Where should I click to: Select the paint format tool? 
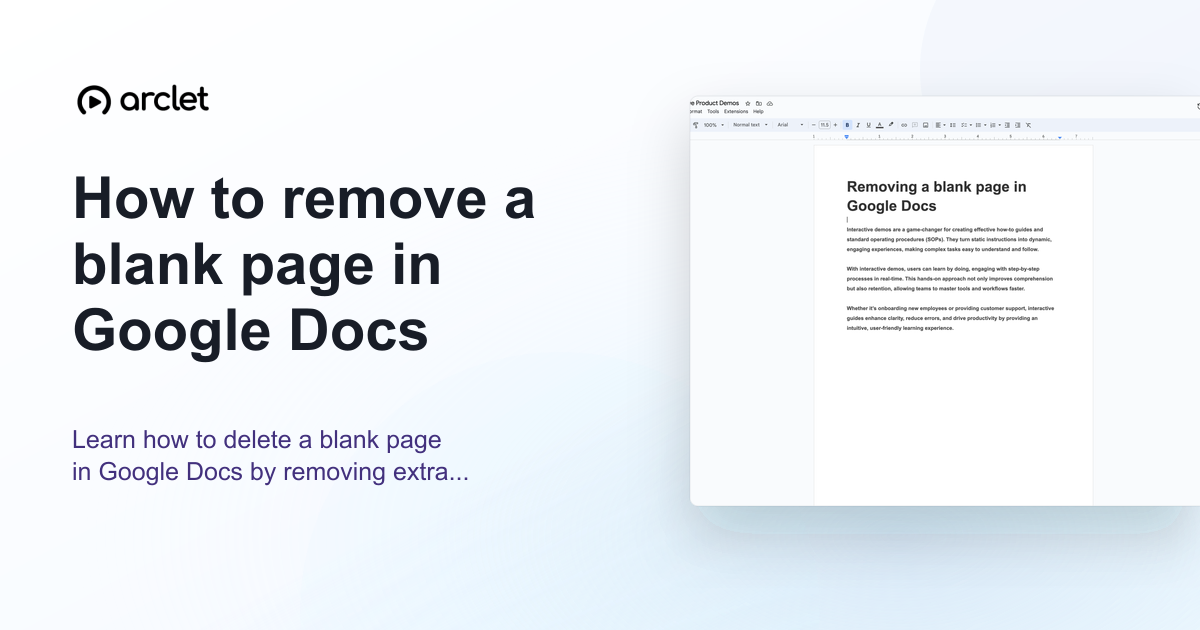[696, 125]
